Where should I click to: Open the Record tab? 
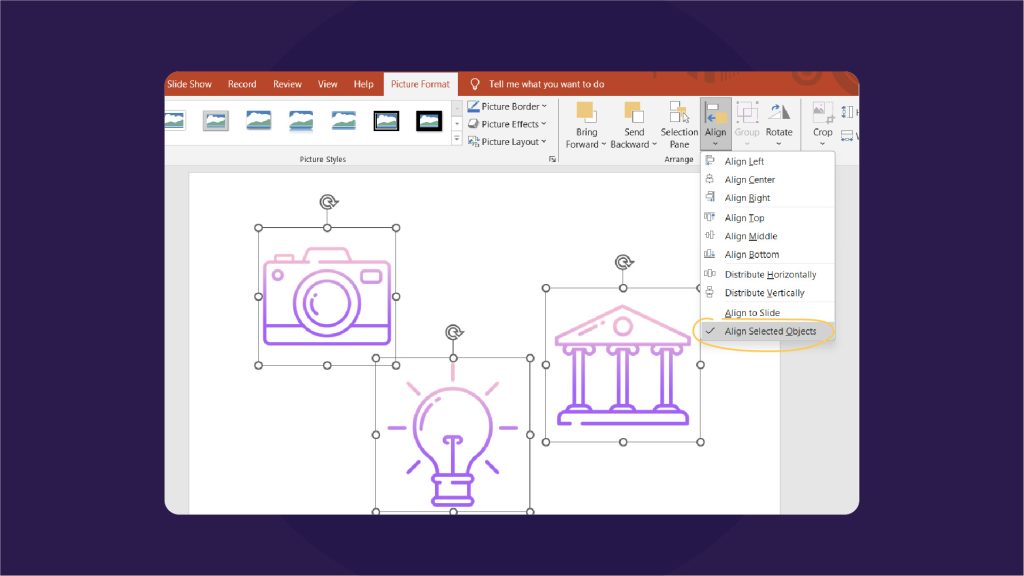tap(242, 84)
